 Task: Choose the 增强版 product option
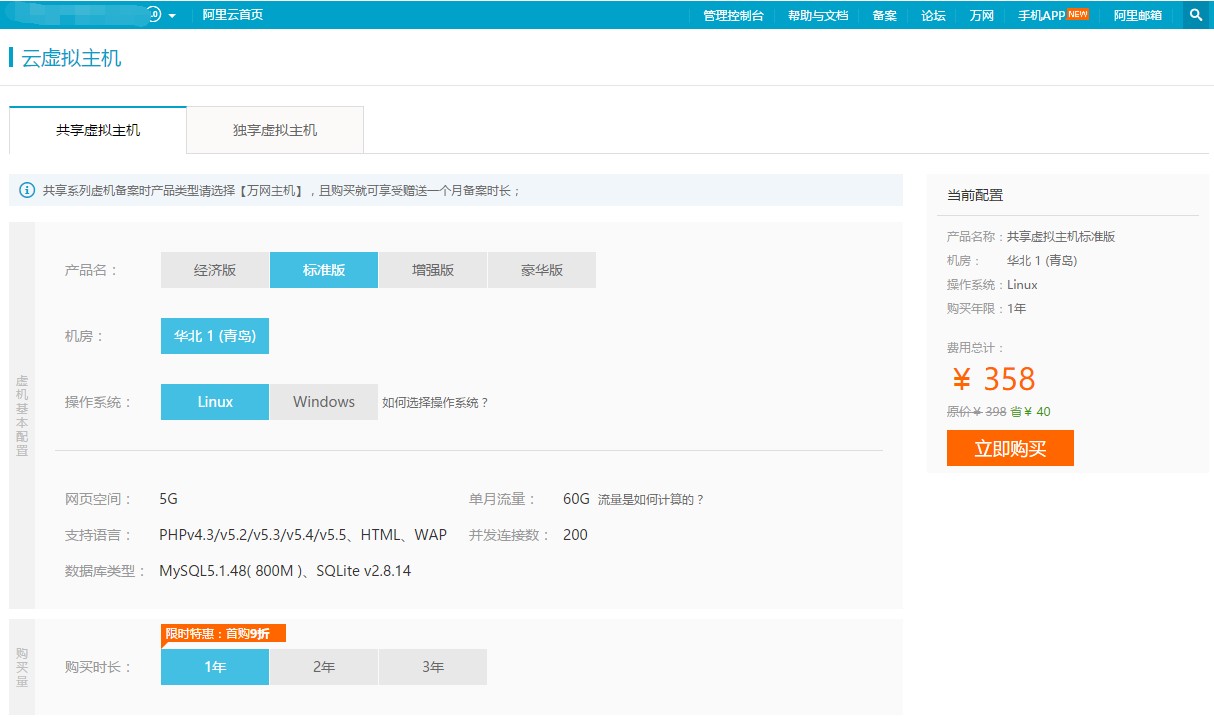(433, 270)
